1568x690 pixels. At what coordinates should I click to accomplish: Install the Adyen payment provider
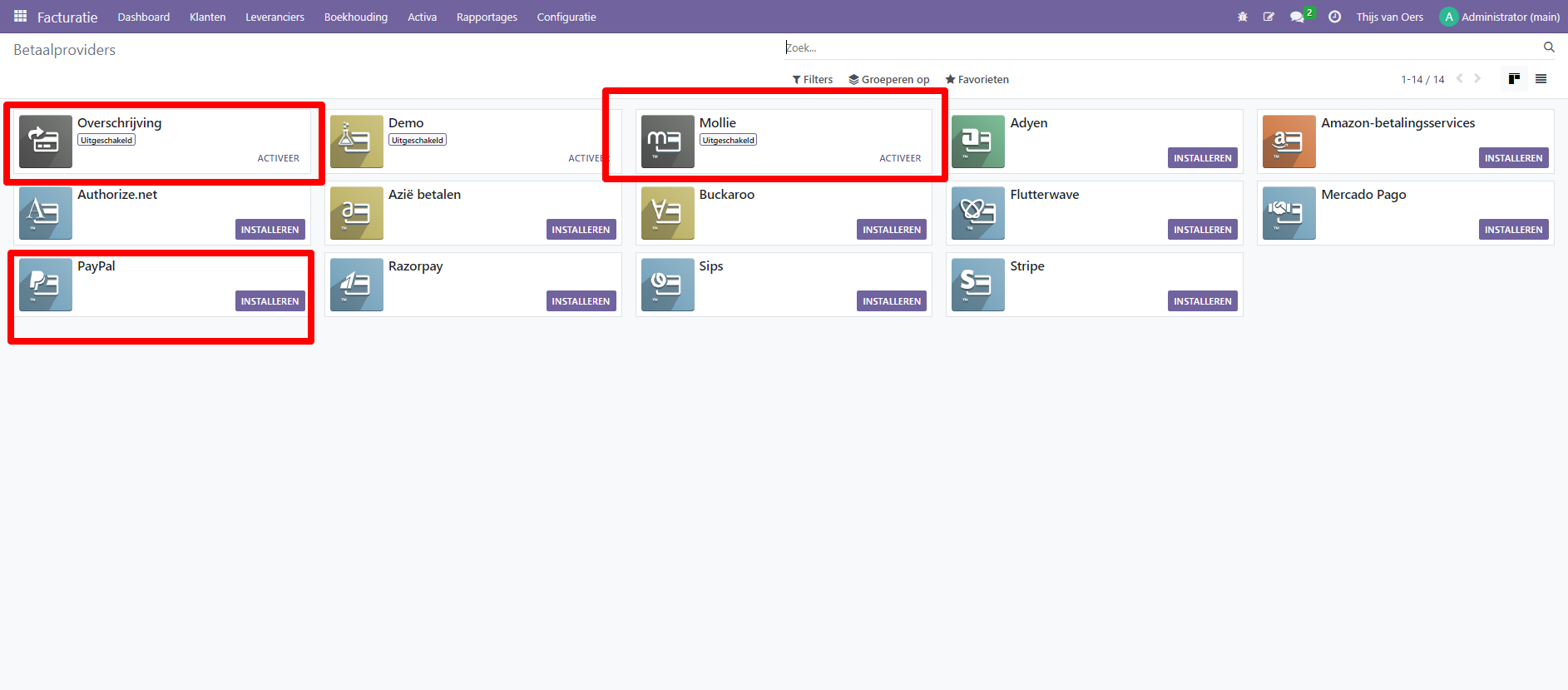tap(1202, 158)
